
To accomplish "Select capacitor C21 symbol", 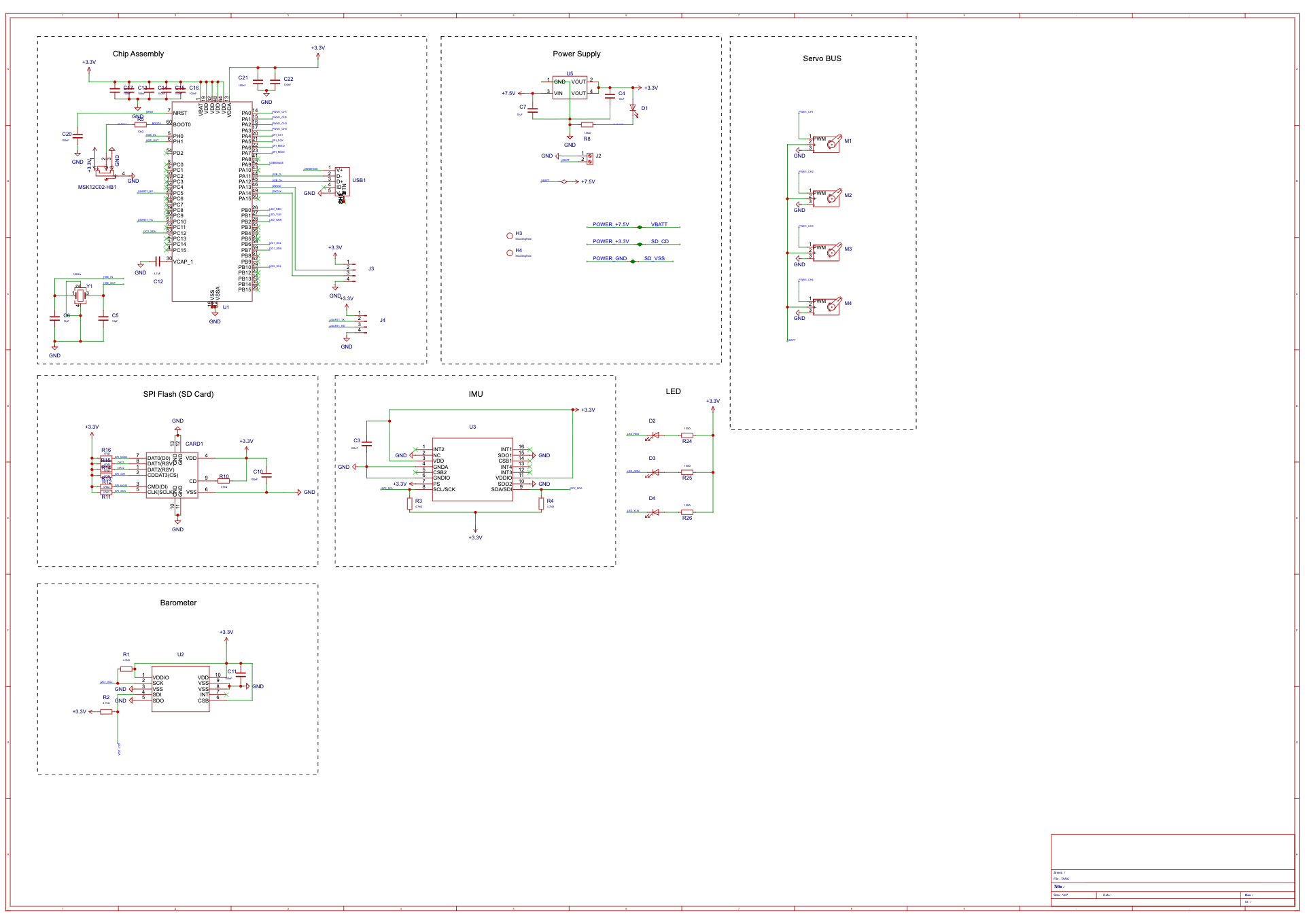I will coord(258,82).
